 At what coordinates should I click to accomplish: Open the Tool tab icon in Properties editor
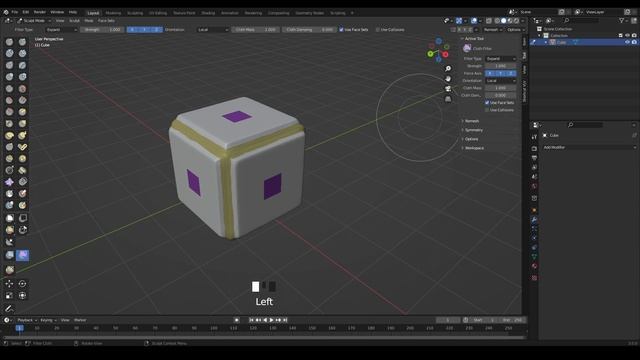pyautogui.click(x=534, y=137)
